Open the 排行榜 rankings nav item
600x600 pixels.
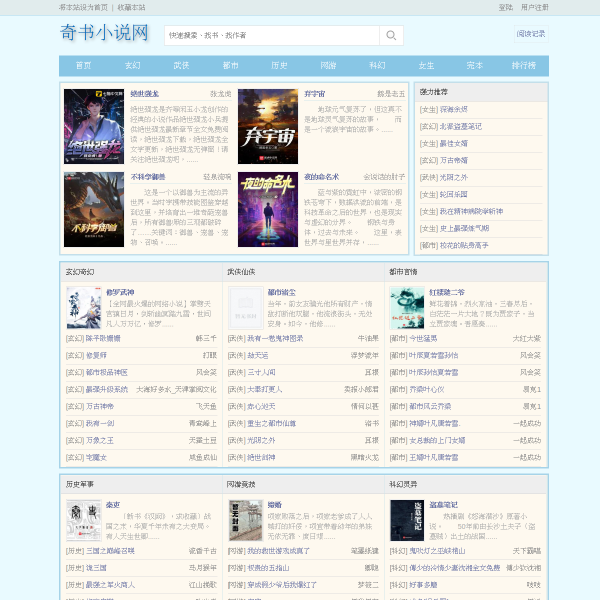point(524,65)
